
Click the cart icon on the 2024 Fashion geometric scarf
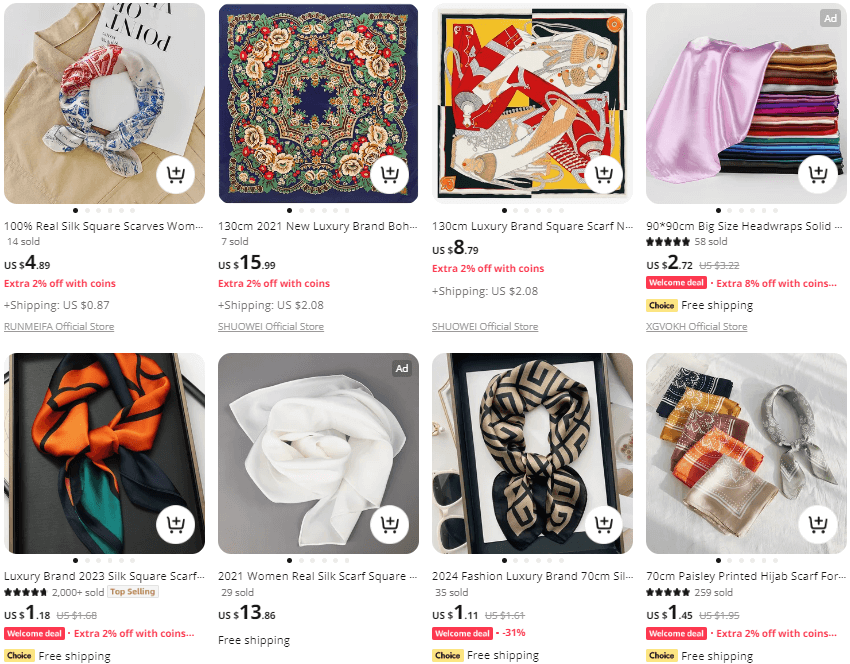pos(604,523)
